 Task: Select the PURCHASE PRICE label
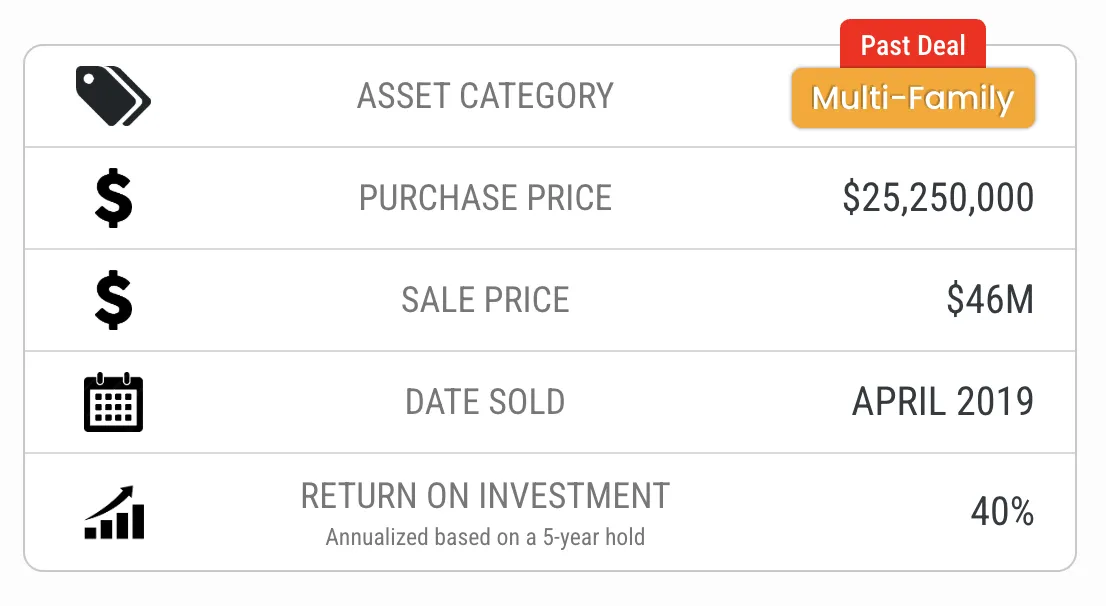[485, 198]
